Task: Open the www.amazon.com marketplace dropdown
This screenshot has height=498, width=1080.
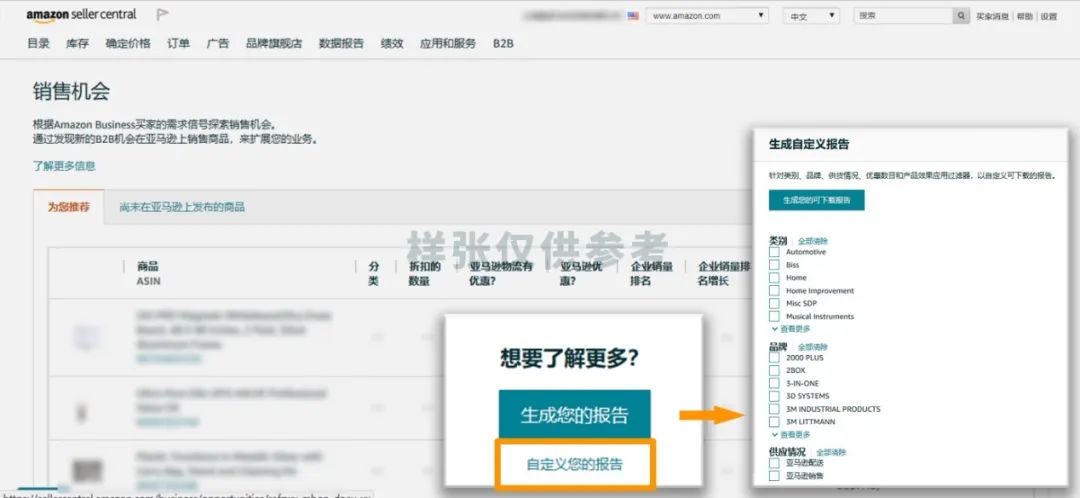Action: pos(707,16)
